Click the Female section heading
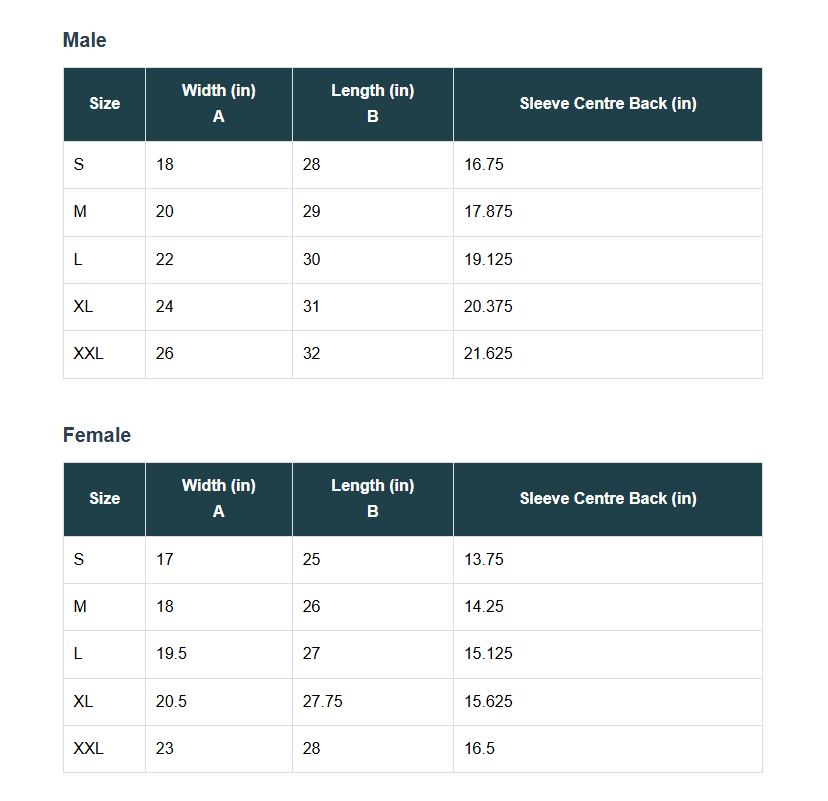The width and height of the screenshot is (828, 801). 96,435
